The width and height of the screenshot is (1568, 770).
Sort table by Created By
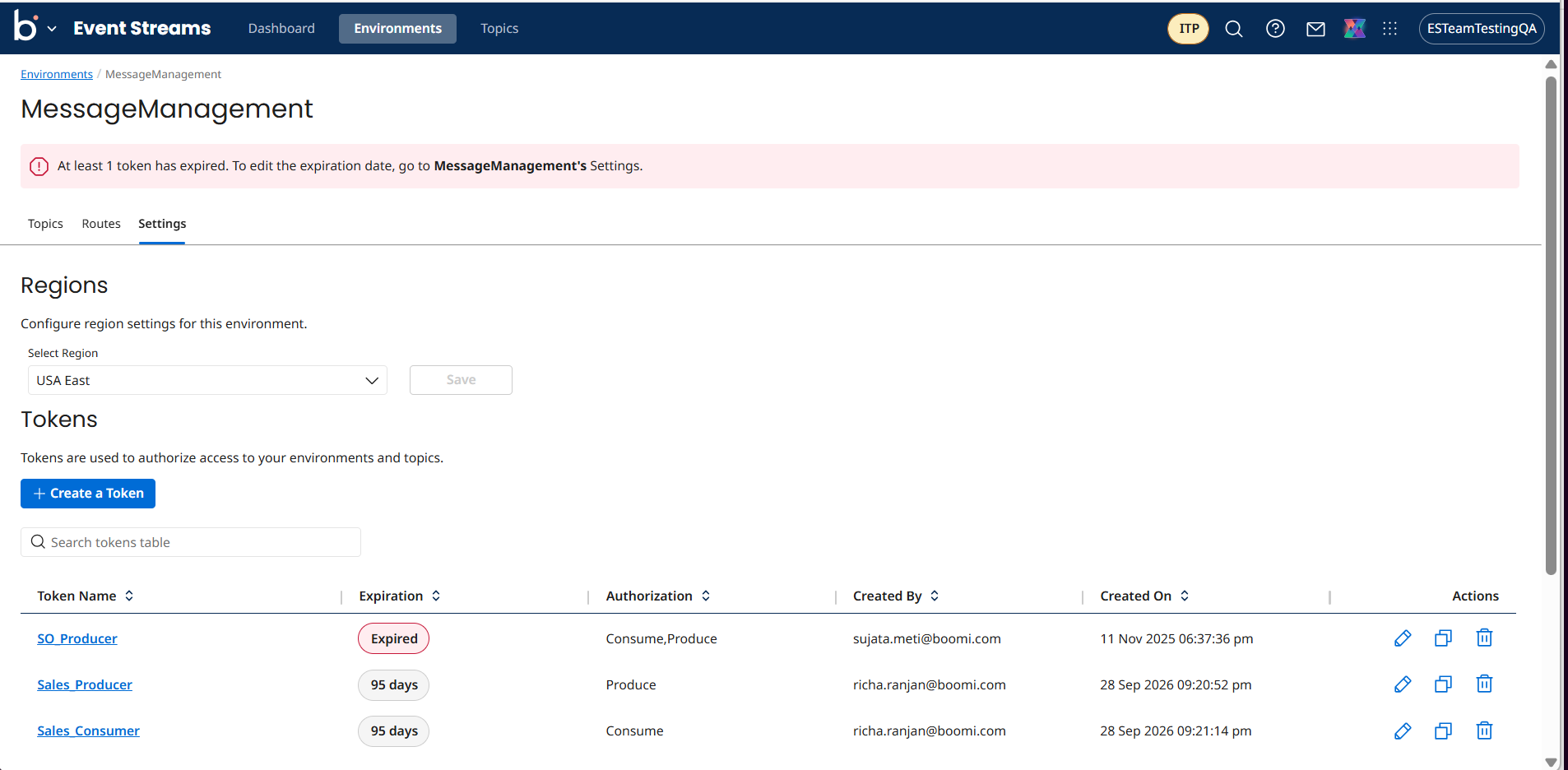point(935,596)
